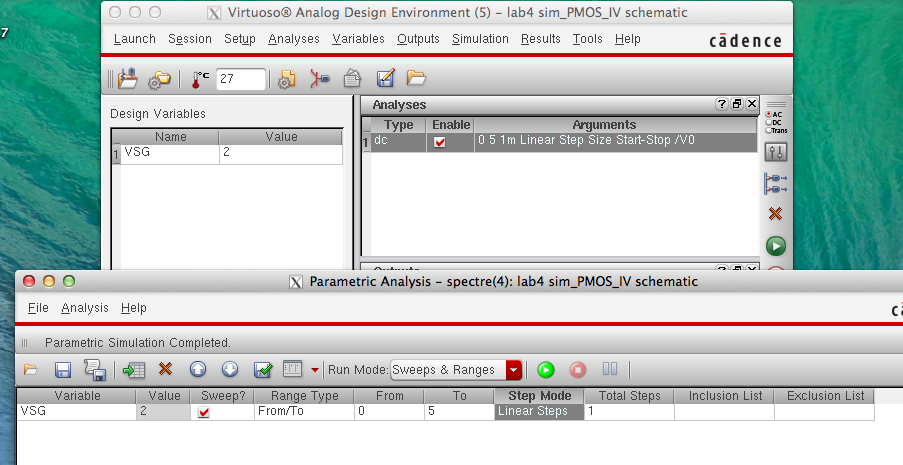Open the Results menu
This screenshot has width=903, height=465.
tap(540, 39)
